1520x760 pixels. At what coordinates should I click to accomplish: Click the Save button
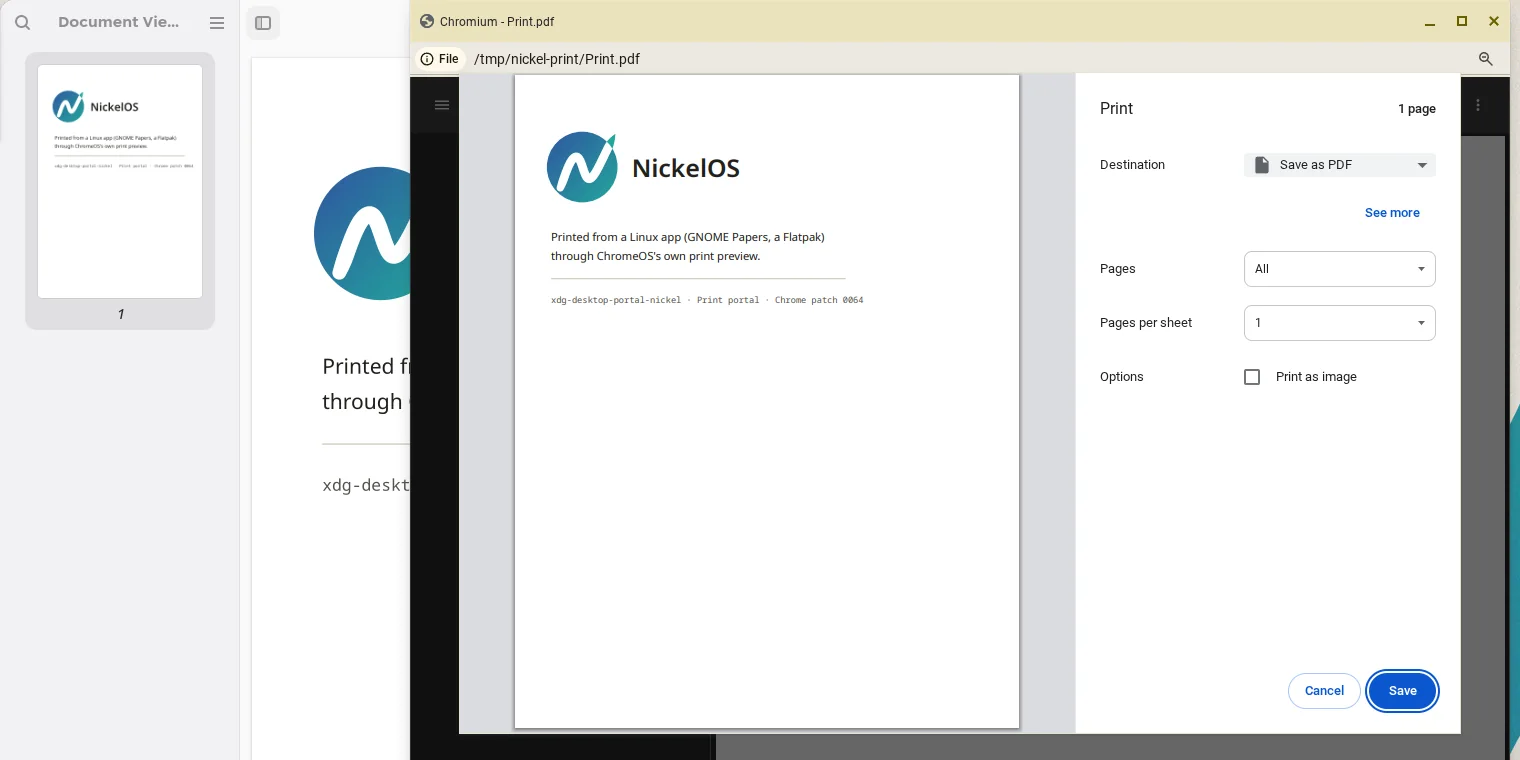(x=1403, y=691)
